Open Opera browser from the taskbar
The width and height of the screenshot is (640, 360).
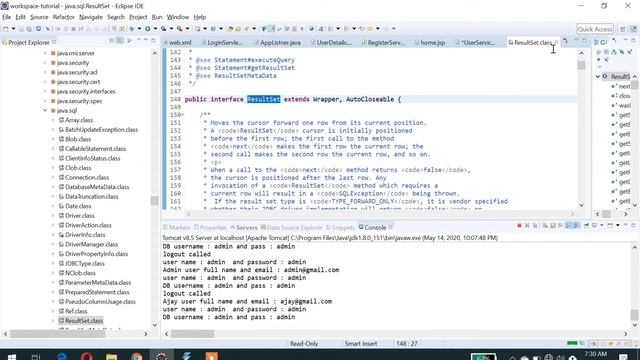click(86, 356)
